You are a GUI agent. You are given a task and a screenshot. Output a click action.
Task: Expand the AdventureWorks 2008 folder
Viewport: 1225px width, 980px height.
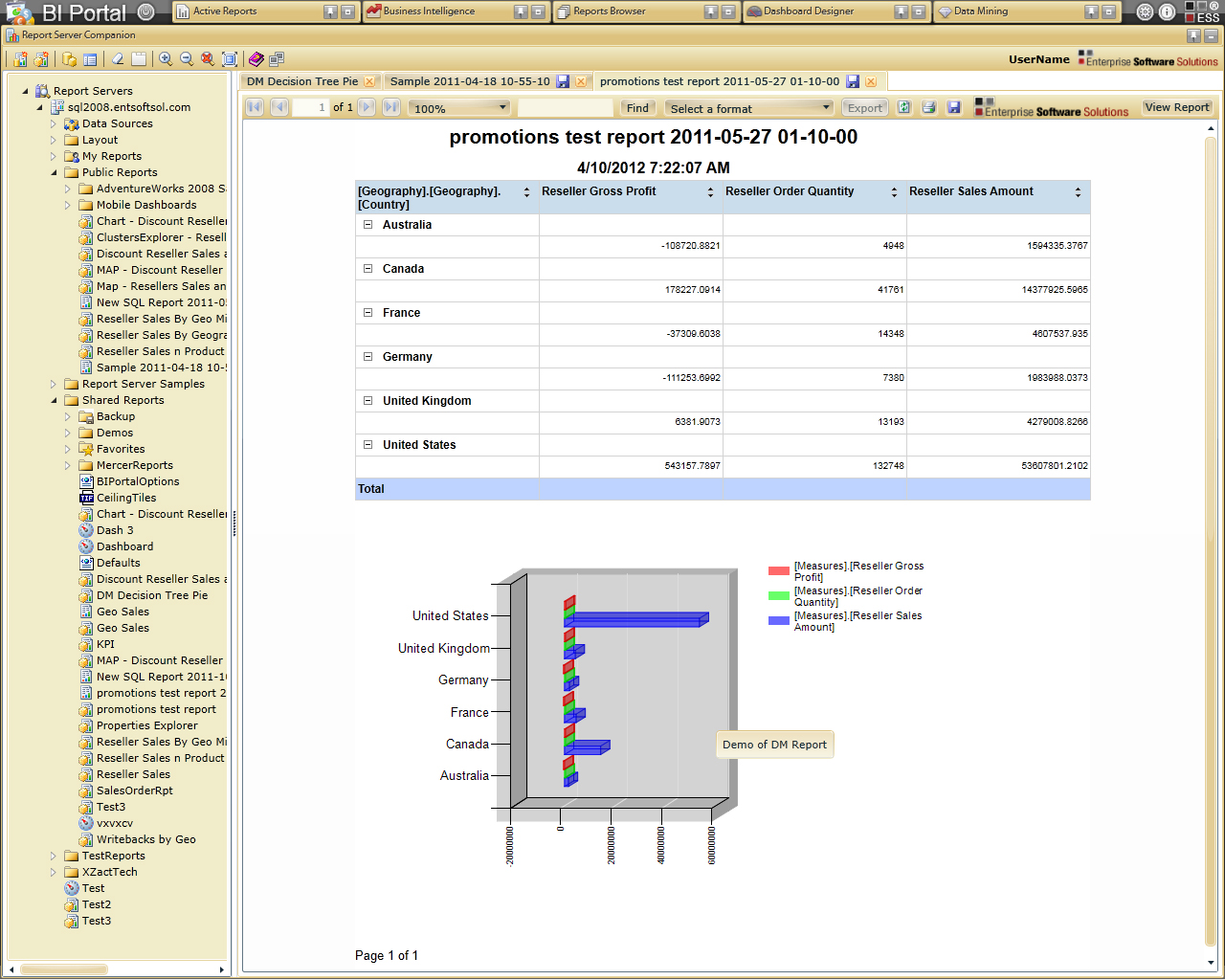(x=68, y=189)
